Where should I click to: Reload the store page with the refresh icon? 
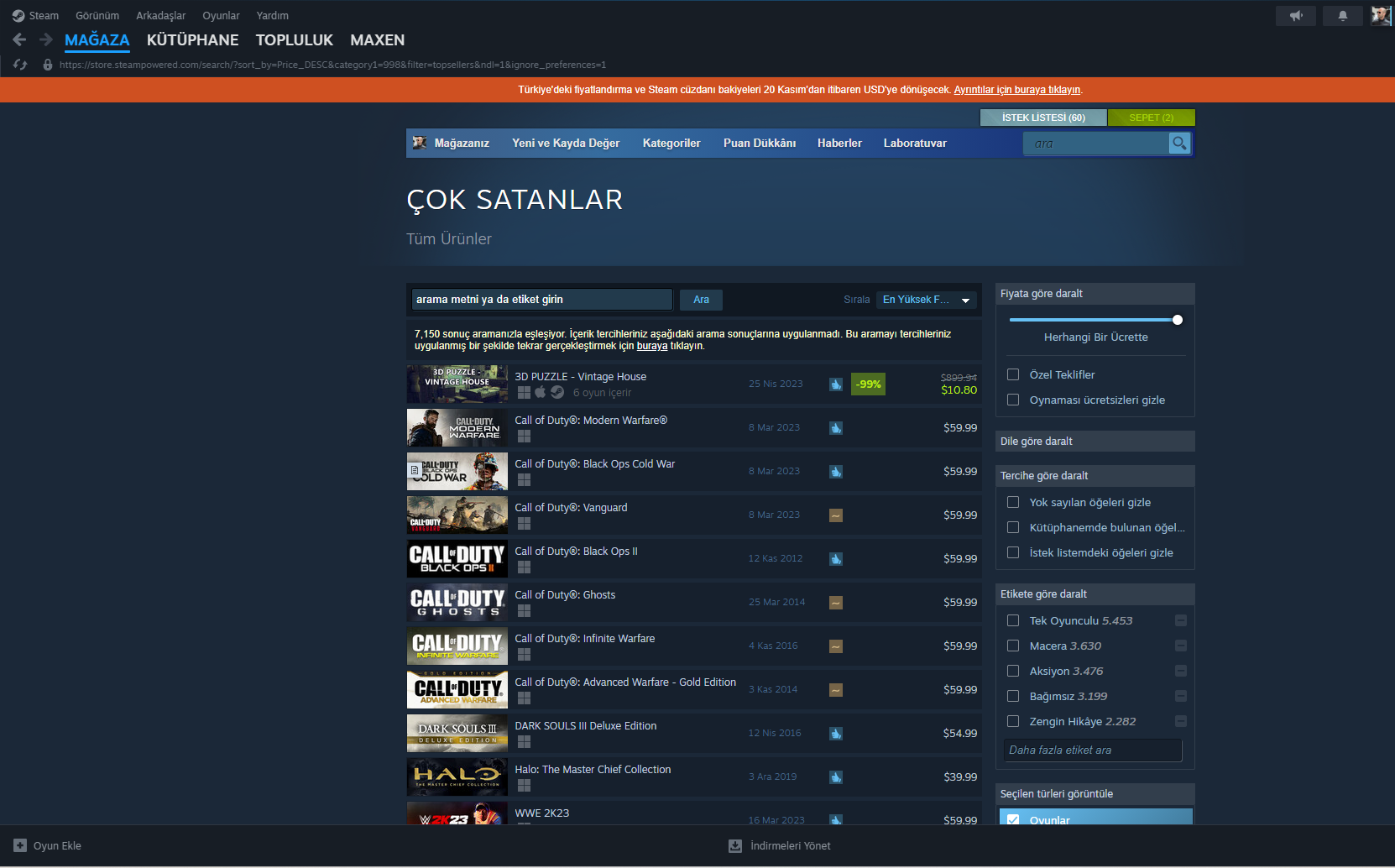(x=20, y=65)
